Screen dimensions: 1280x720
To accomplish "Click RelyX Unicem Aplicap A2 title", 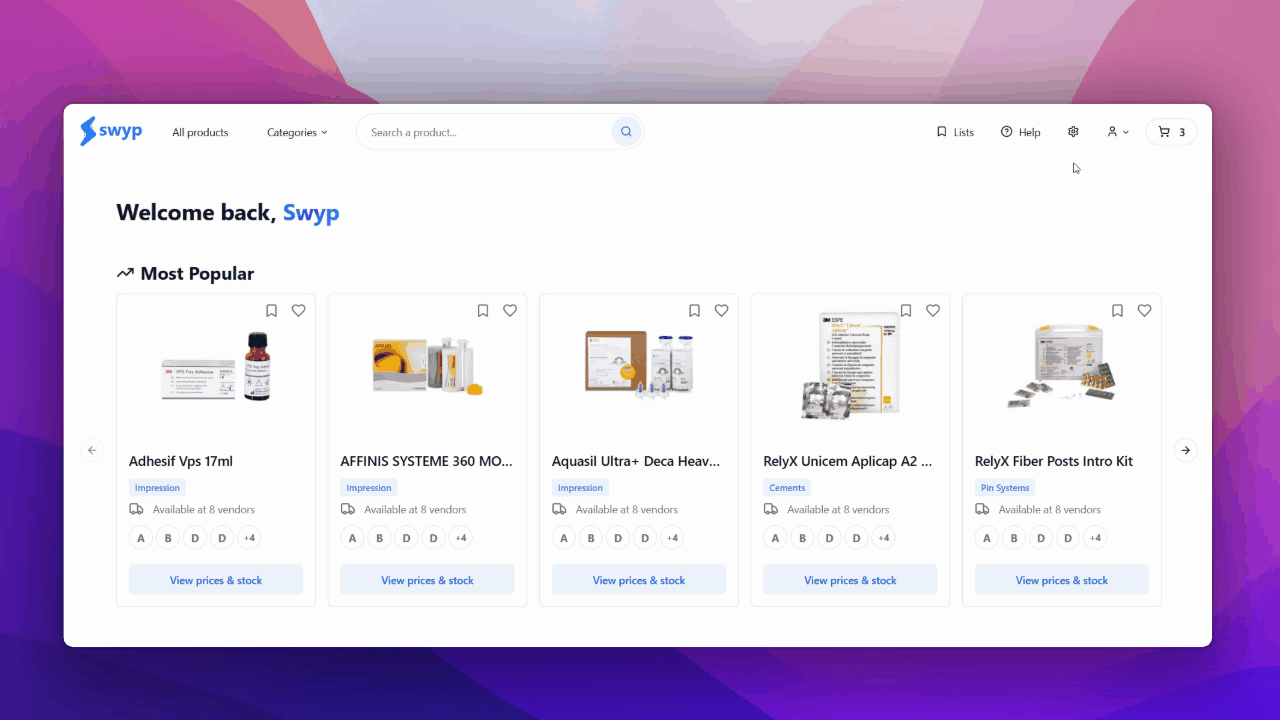I will (848, 461).
